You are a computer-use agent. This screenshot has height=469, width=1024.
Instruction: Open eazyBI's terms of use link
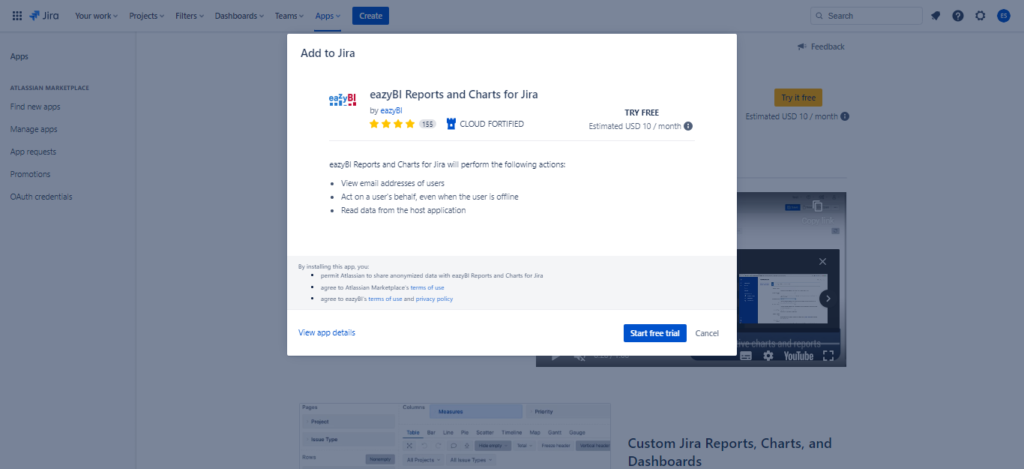pyautogui.click(x=385, y=299)
